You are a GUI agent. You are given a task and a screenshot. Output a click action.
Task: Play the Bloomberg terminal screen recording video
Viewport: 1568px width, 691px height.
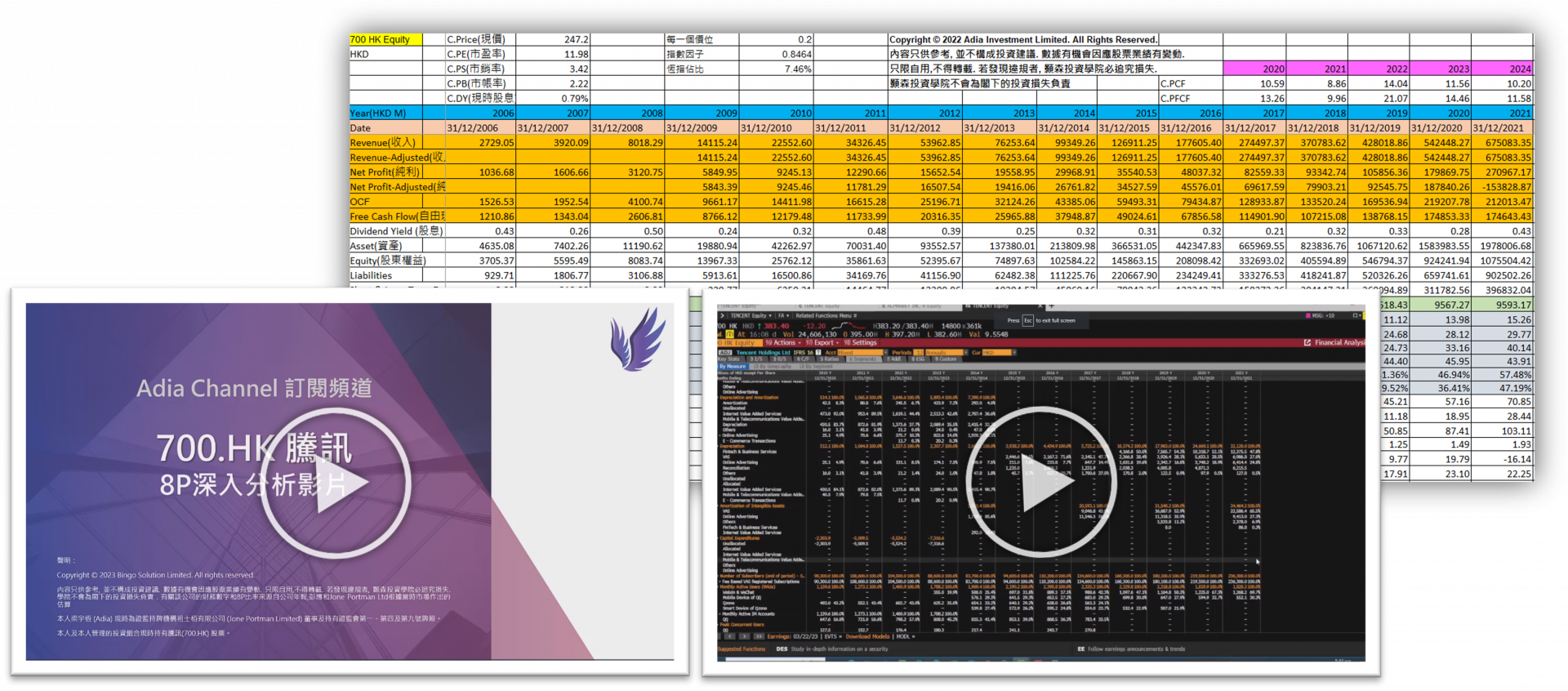1040,482
